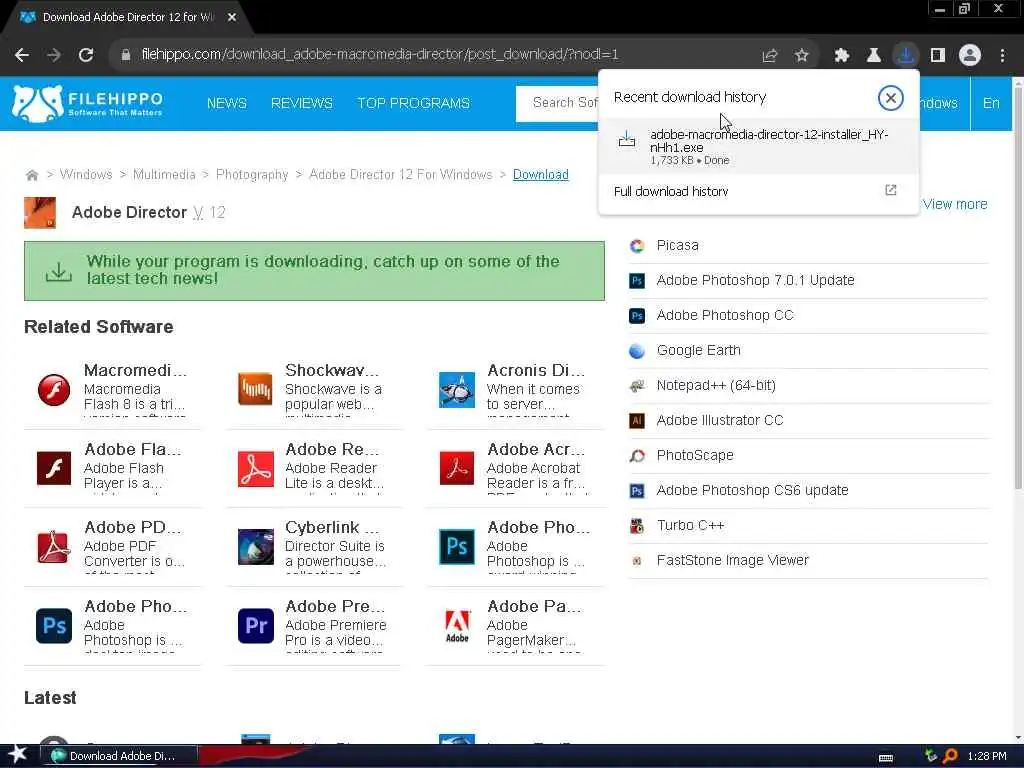Switch to Download Adobe Di... taskbar item

tap(121, 756)
